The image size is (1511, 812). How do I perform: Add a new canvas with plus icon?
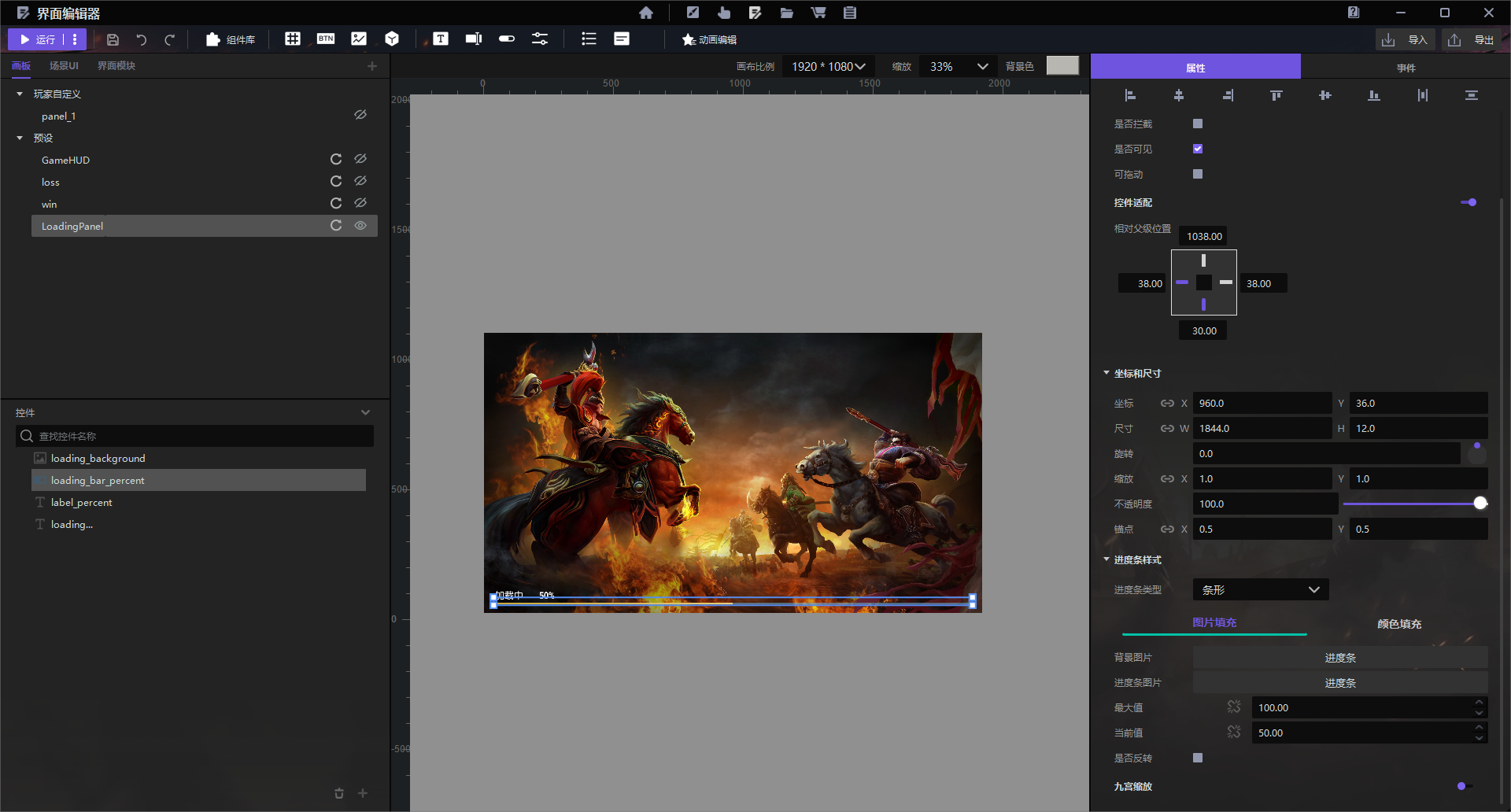pos(372,66)
